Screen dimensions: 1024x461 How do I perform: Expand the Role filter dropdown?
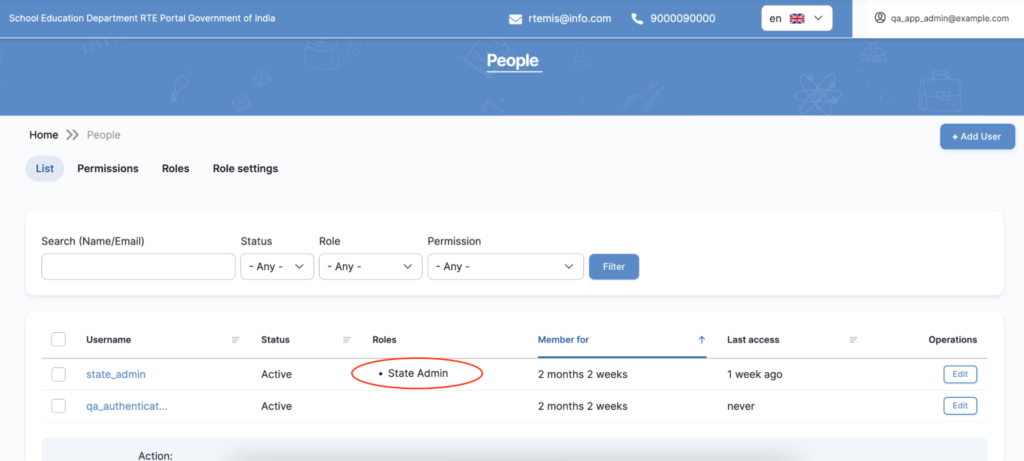tap(370, 267)
